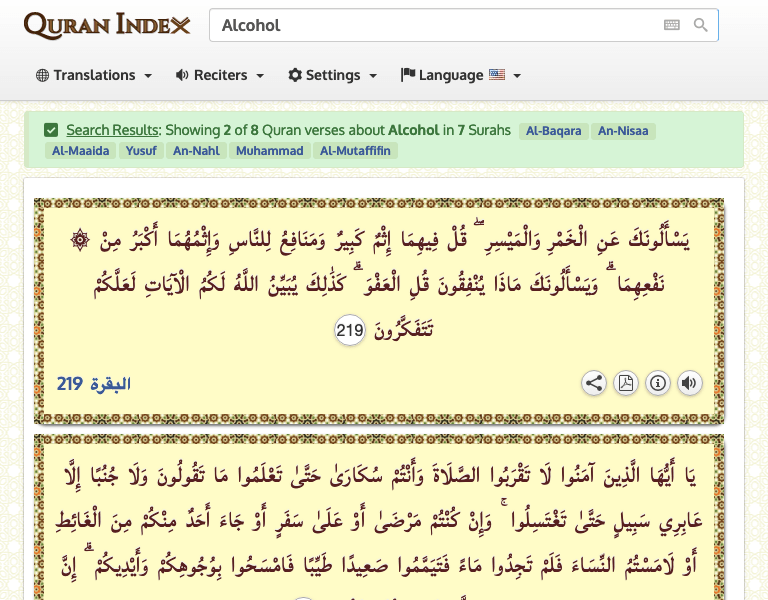Show verse info via the info icon
The height and width of the screenshot is (600, 768).
[658, 383]
